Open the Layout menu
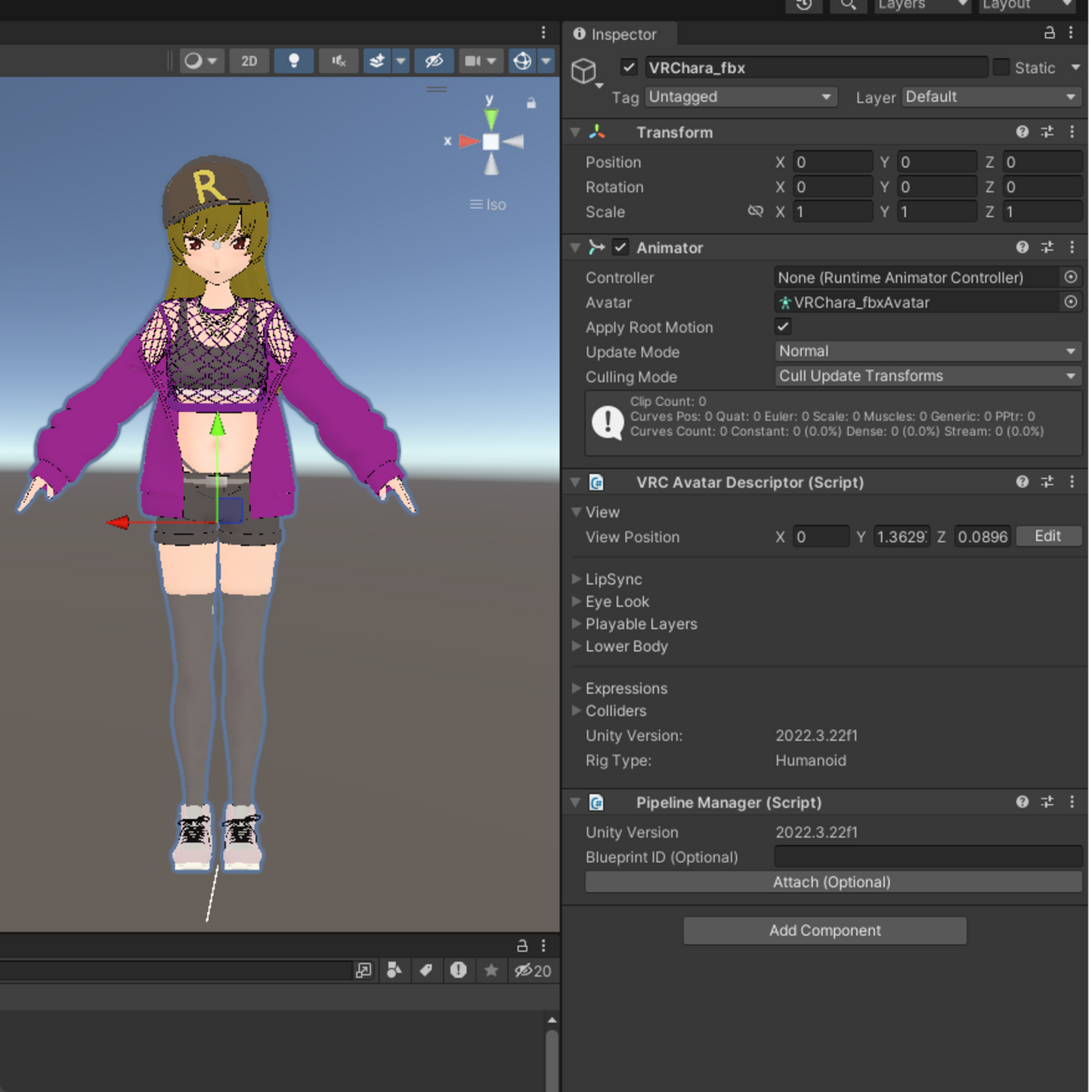 [x=1025, y=5]
